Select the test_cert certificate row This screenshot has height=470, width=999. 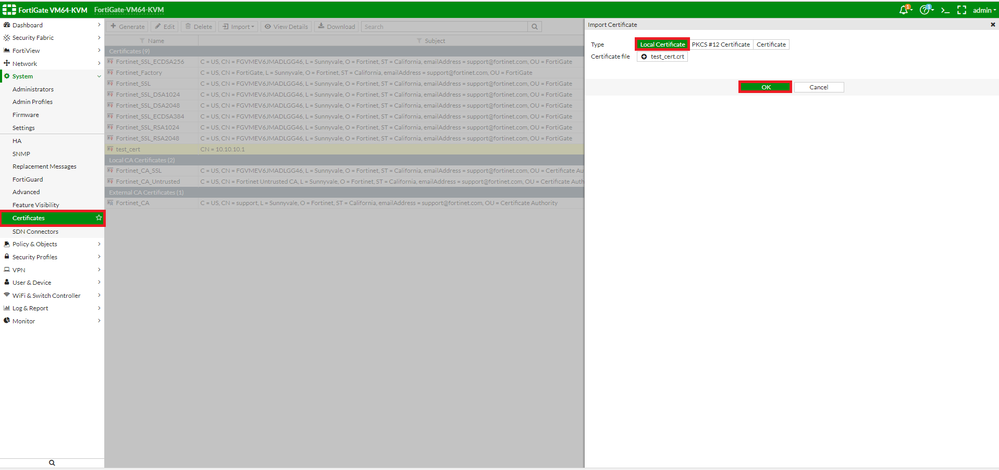click(344, 149)
